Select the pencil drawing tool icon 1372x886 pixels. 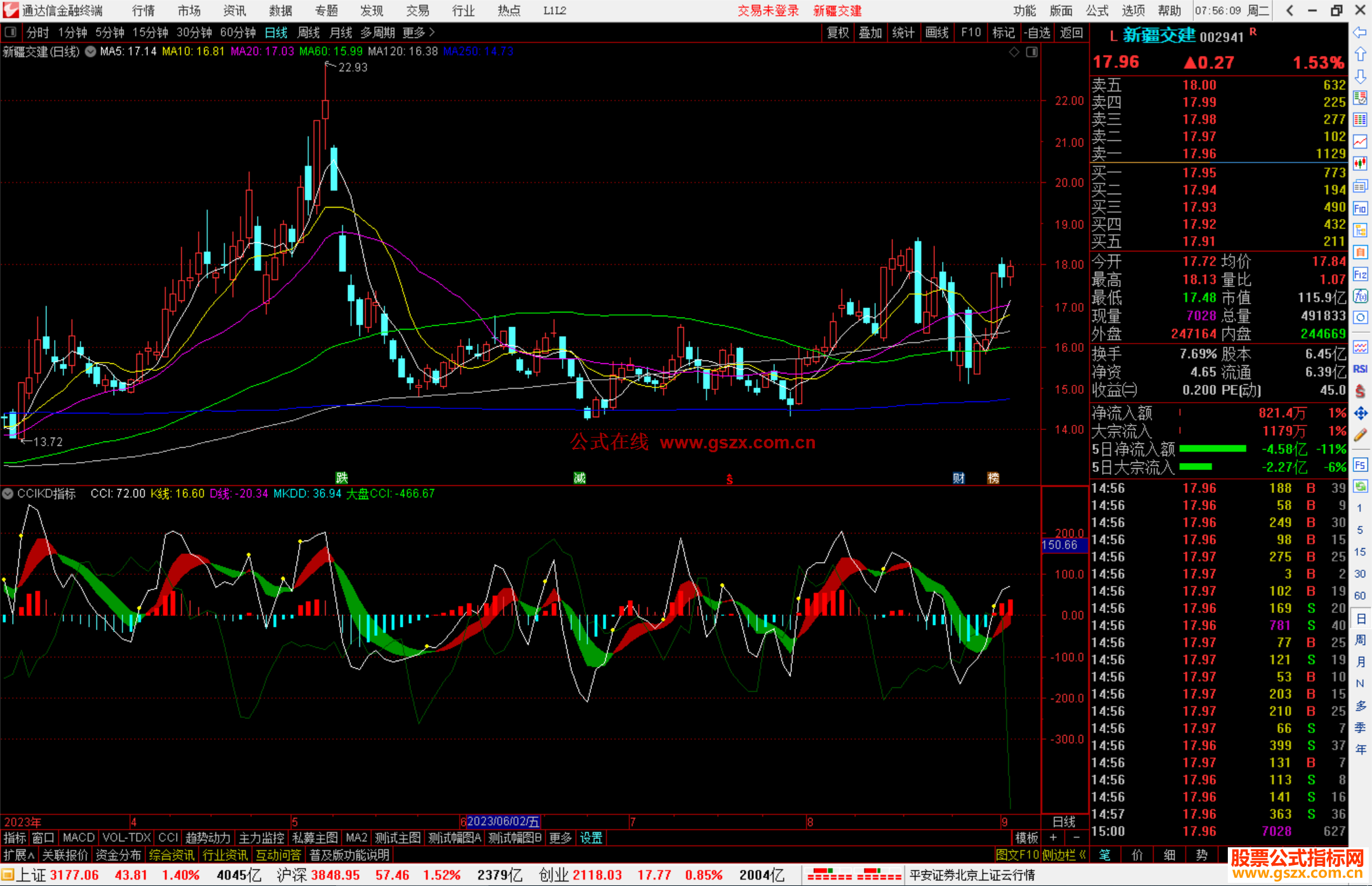[1360, 436]
